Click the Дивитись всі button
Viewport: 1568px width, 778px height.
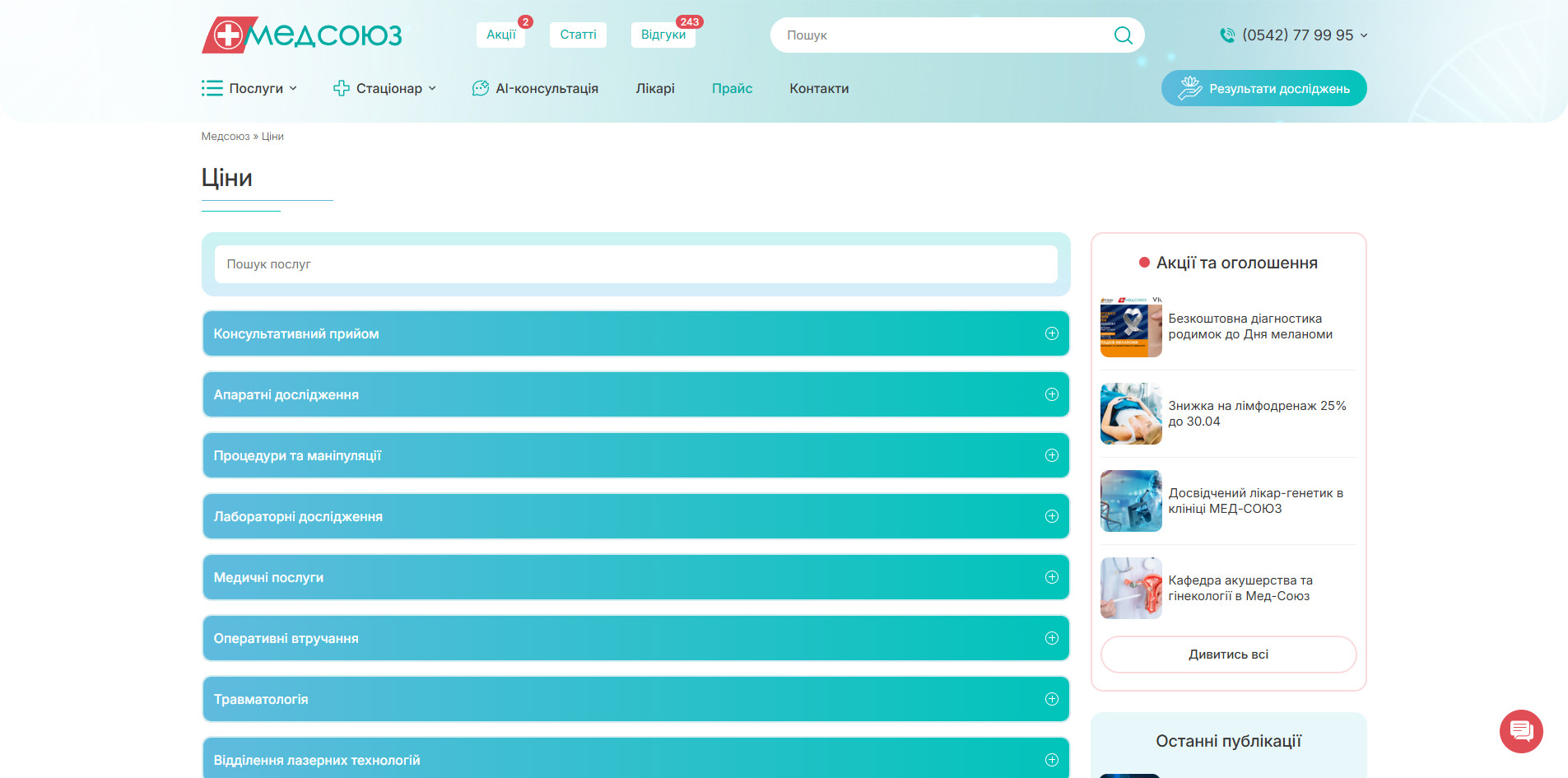1228,655
